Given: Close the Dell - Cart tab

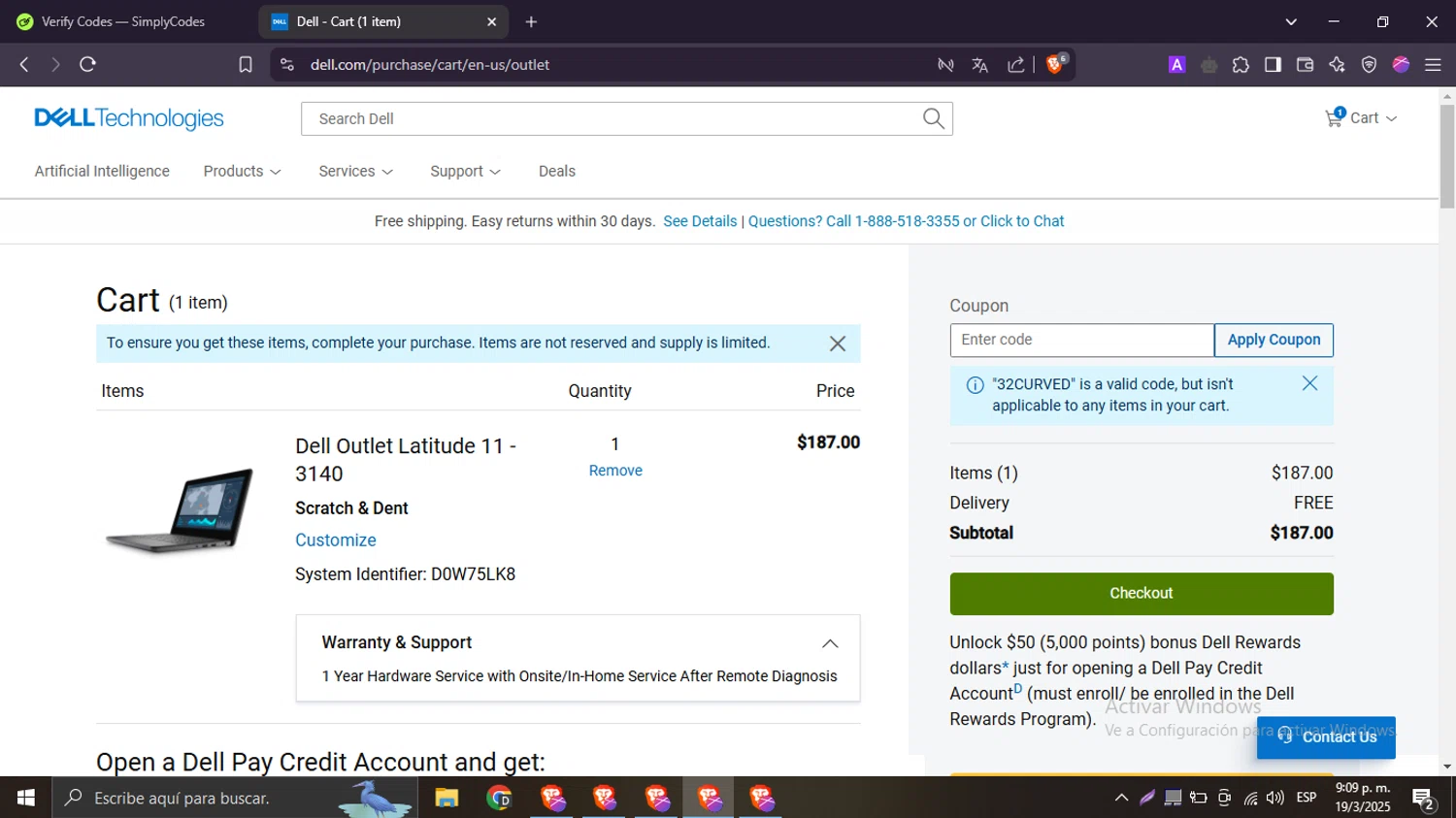Looking at the screenshot, I should click(491, 21).
